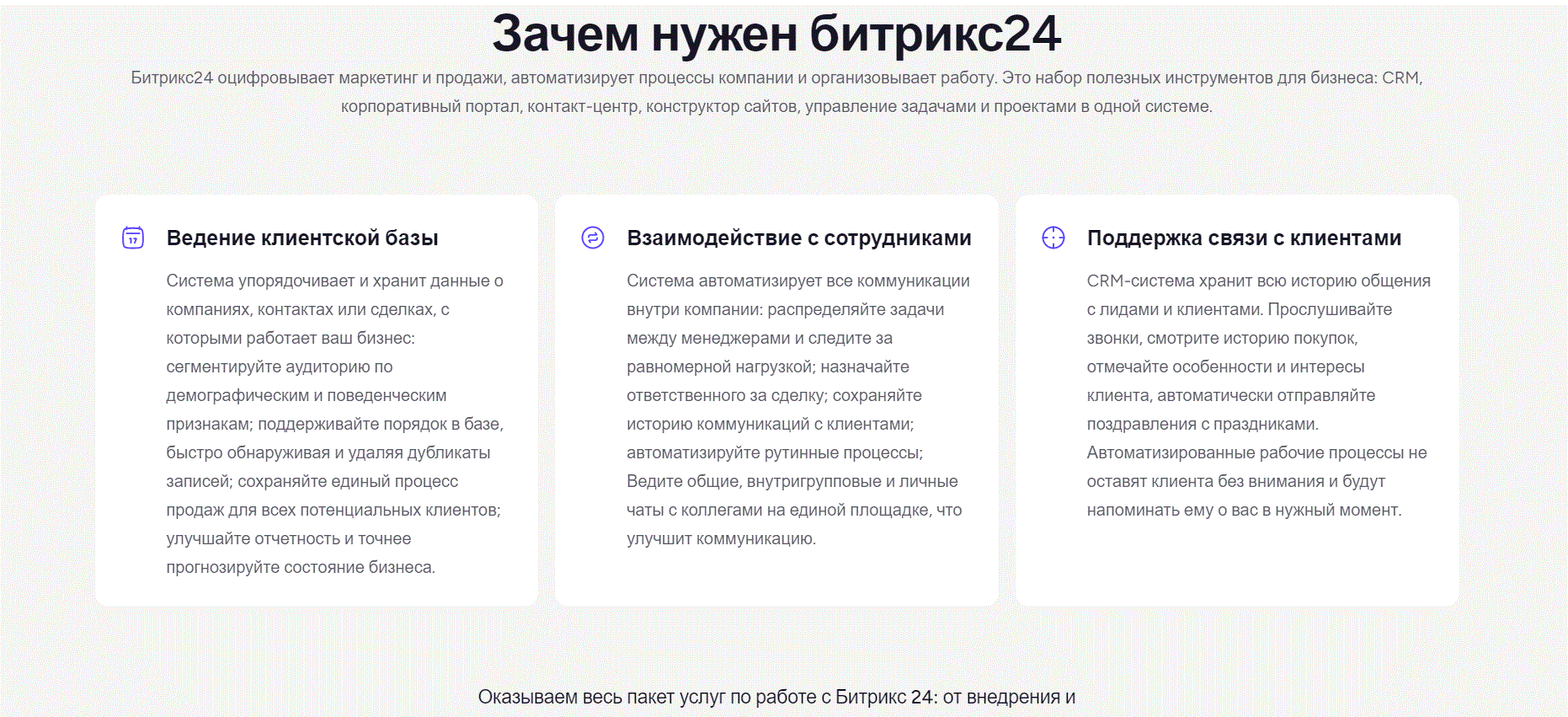The height and width of the screenshot is (717, 1568).
Task: Click the card title Ведение клиентской базы
Action: [x=302, y=238]
